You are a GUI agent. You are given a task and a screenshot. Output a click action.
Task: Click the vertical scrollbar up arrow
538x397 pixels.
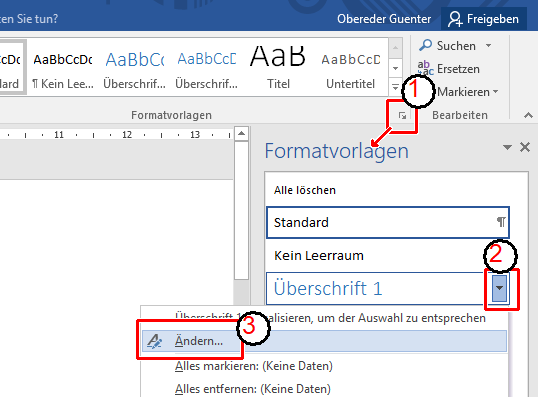tap(242, 133)
